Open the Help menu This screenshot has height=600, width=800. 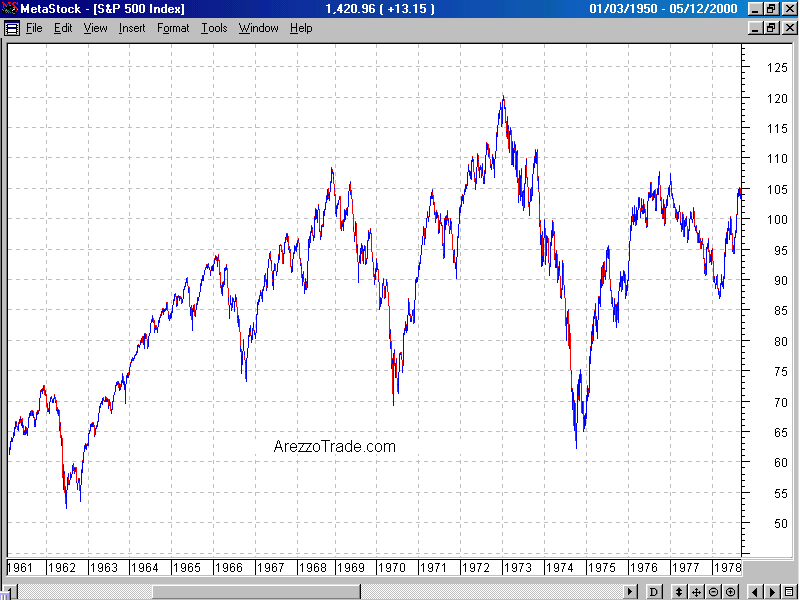point(301,28)
